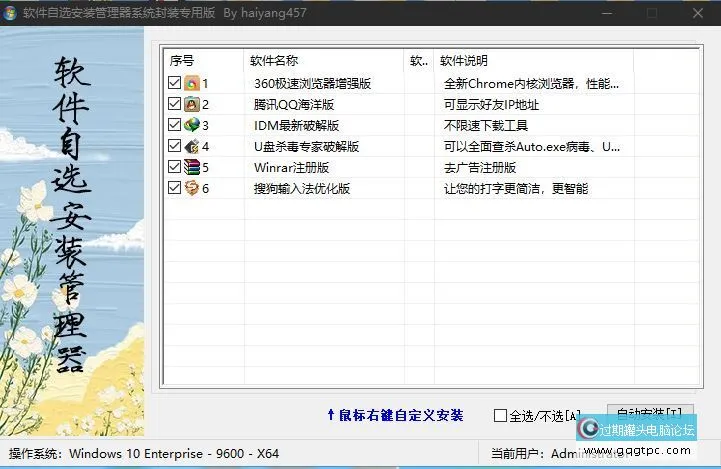Screen dimensions: 721x469
Task: Select the 搜狗输入法优化版 name cell
Action: [x=302, y=189]
